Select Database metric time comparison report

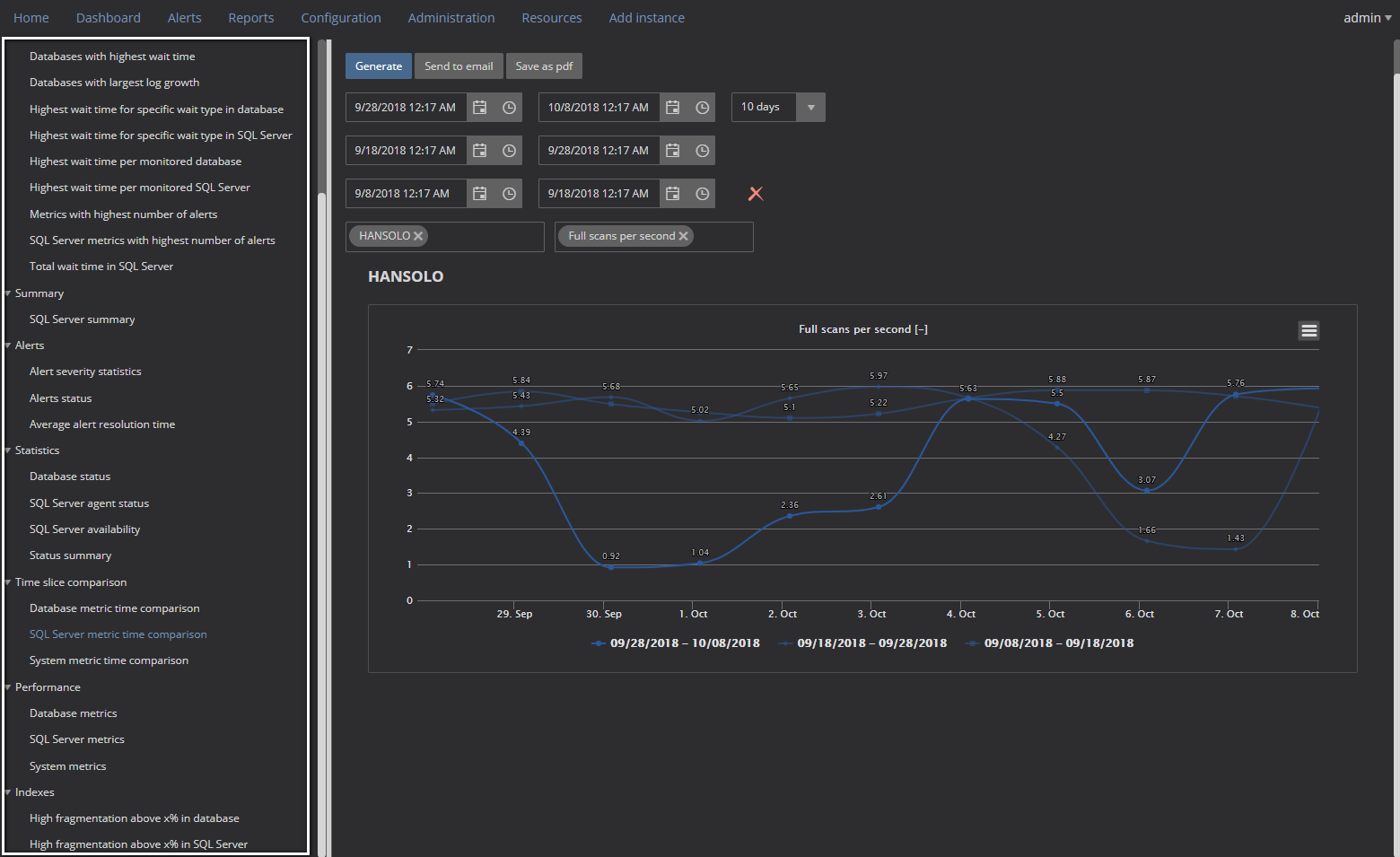pos(115,608)
